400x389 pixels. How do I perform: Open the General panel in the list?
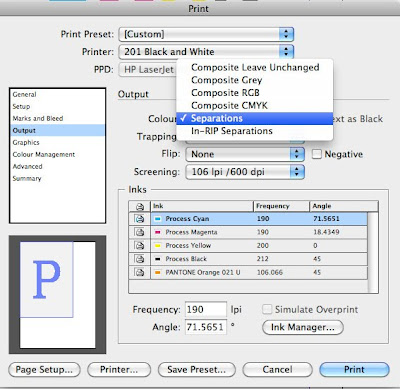pos(58,94)
